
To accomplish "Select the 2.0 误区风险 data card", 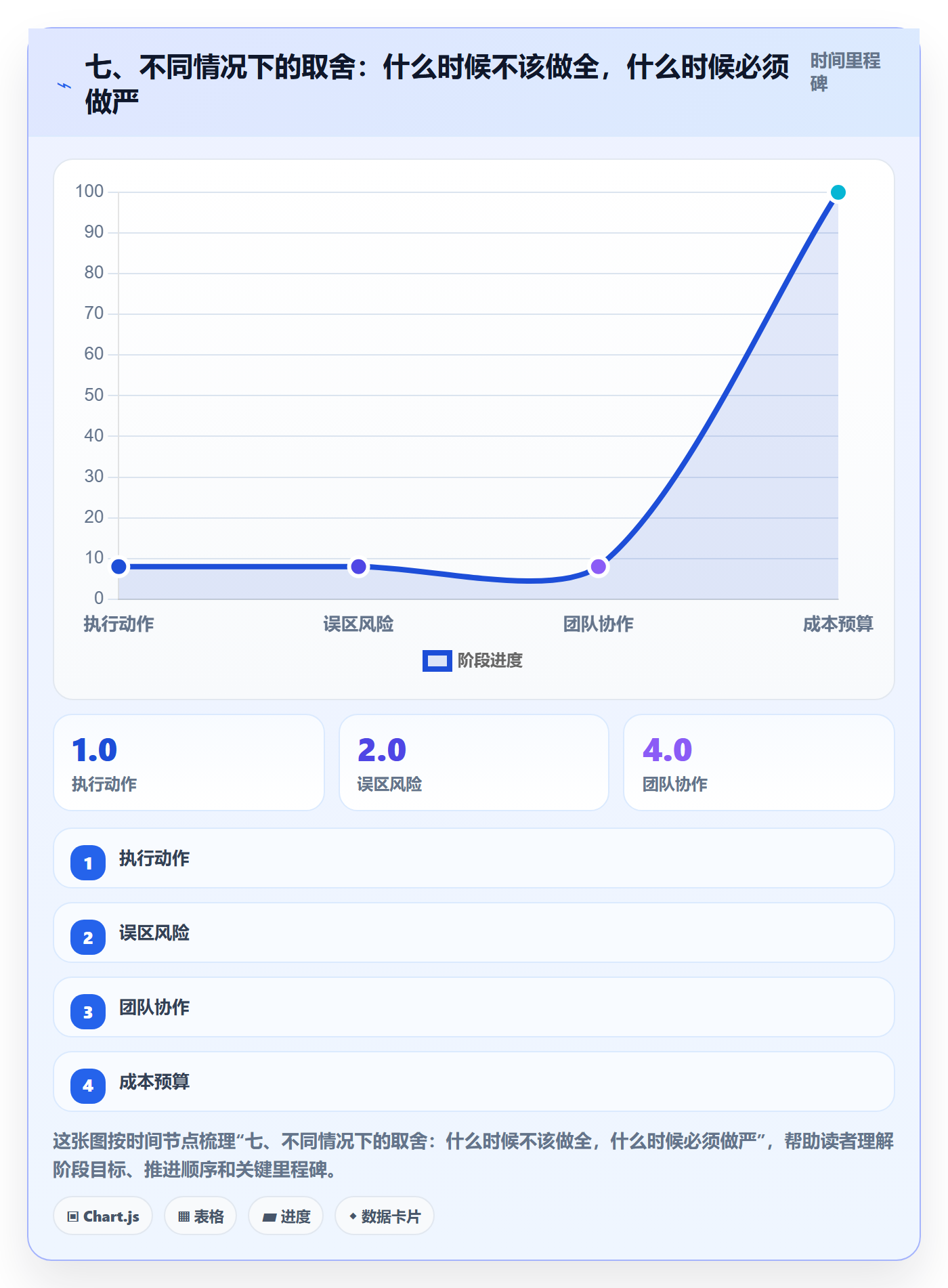I will (474, 763).
